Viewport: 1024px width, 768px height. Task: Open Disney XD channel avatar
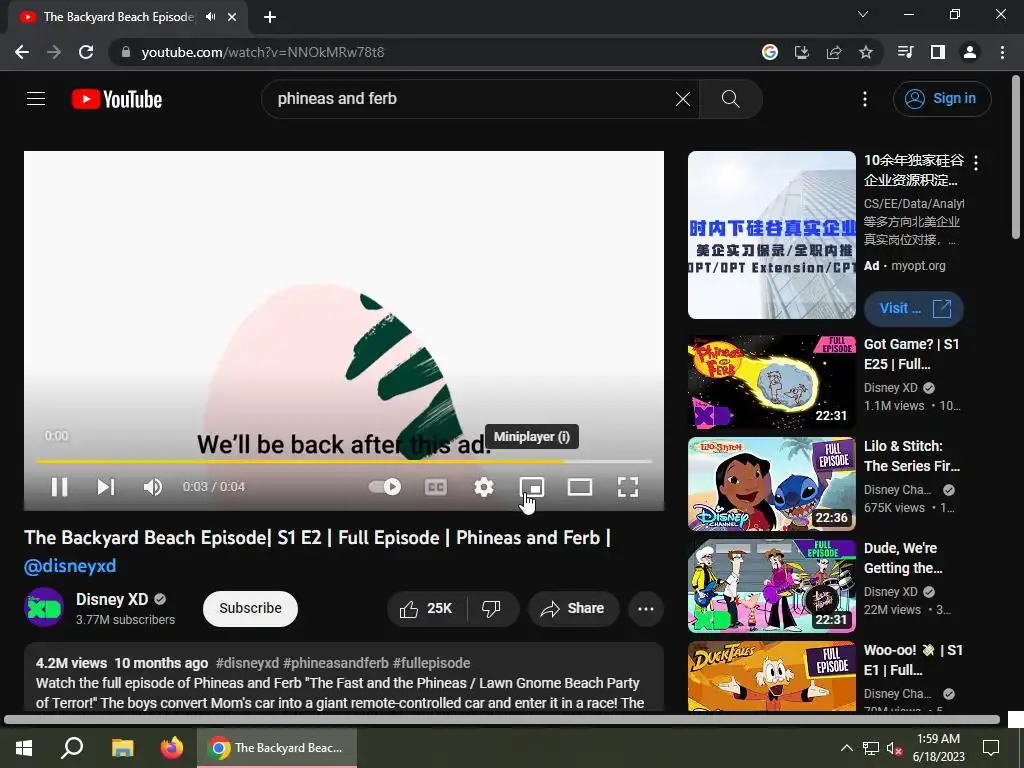click(x=44, y=607)
